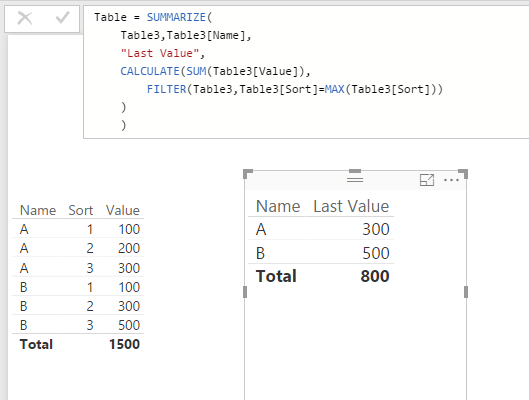Click FILTER keyword in the formula
Screen dimensions: 529x400
tap(166, 89)
